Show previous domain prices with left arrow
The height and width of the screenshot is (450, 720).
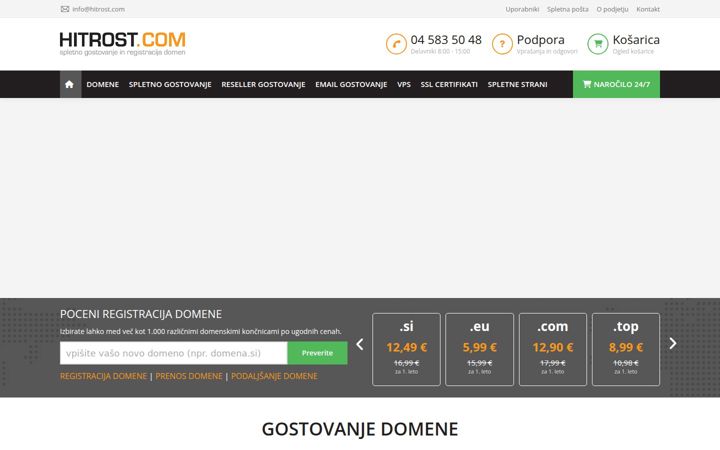pyautogui.click(x=360, y=344)
